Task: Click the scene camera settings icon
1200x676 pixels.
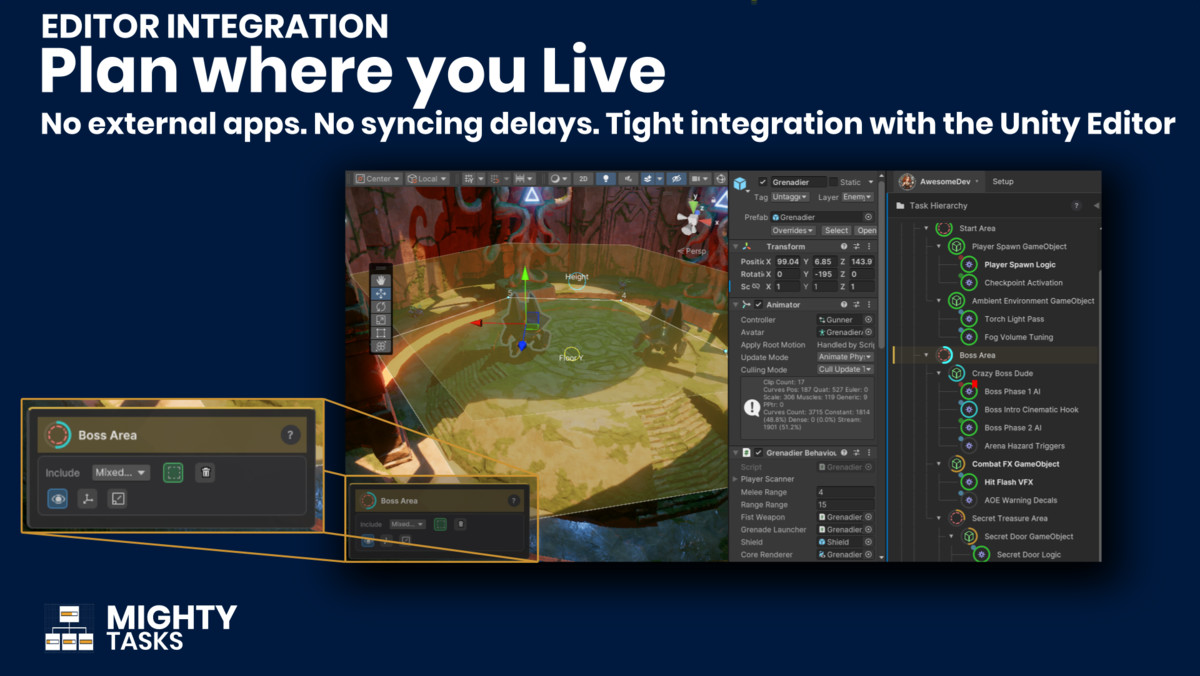Action: click(700, 179)
